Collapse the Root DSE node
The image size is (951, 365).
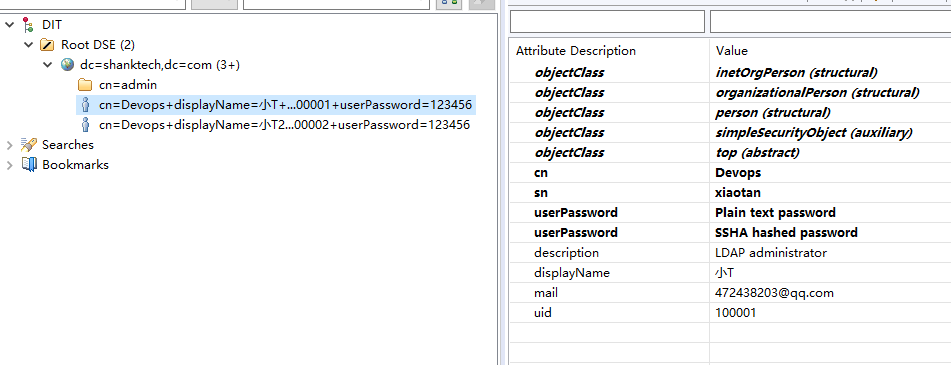pyautogui.click(x=29, y=45)
